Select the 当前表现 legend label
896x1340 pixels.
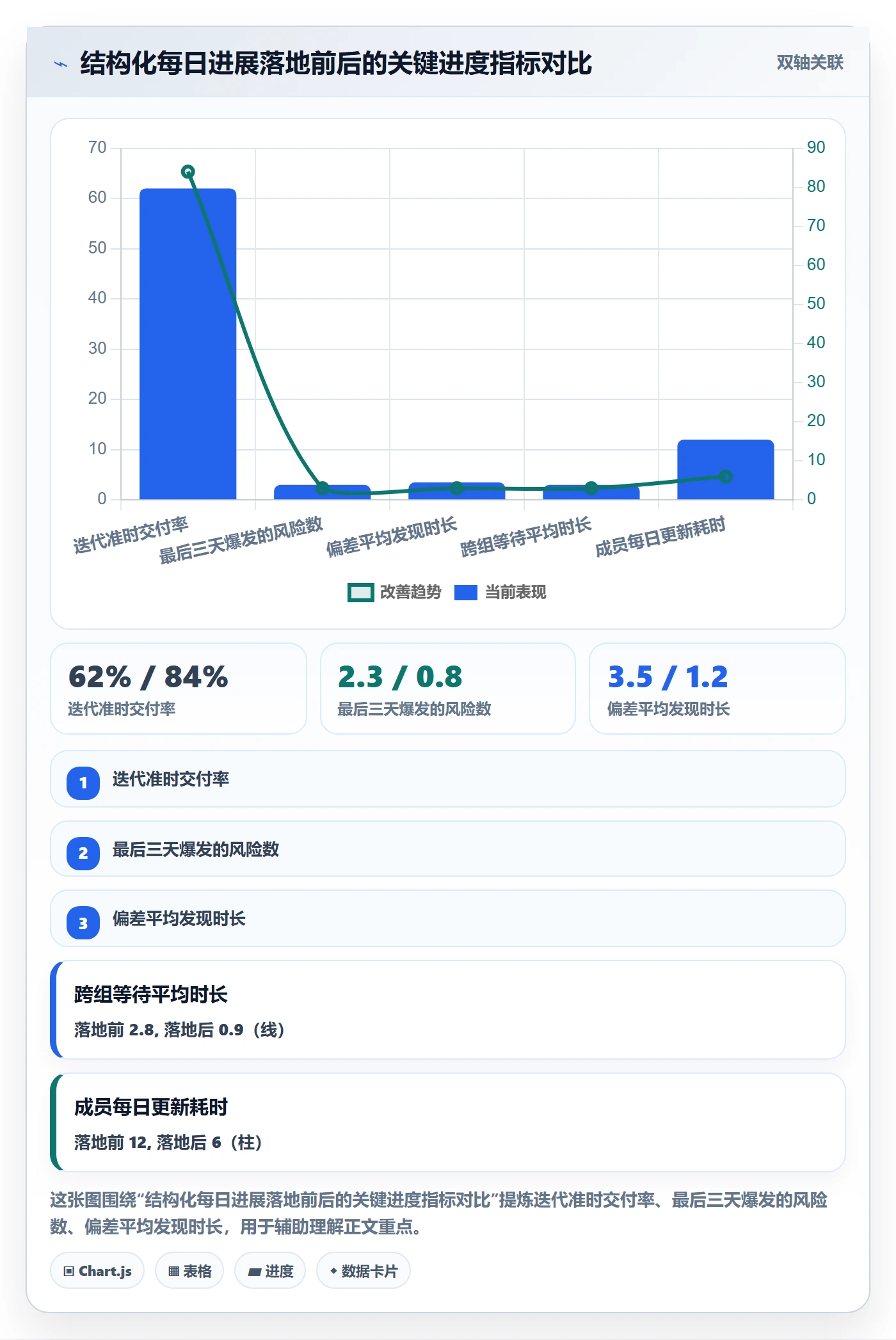pyautogui.click(x=515, y=593)
